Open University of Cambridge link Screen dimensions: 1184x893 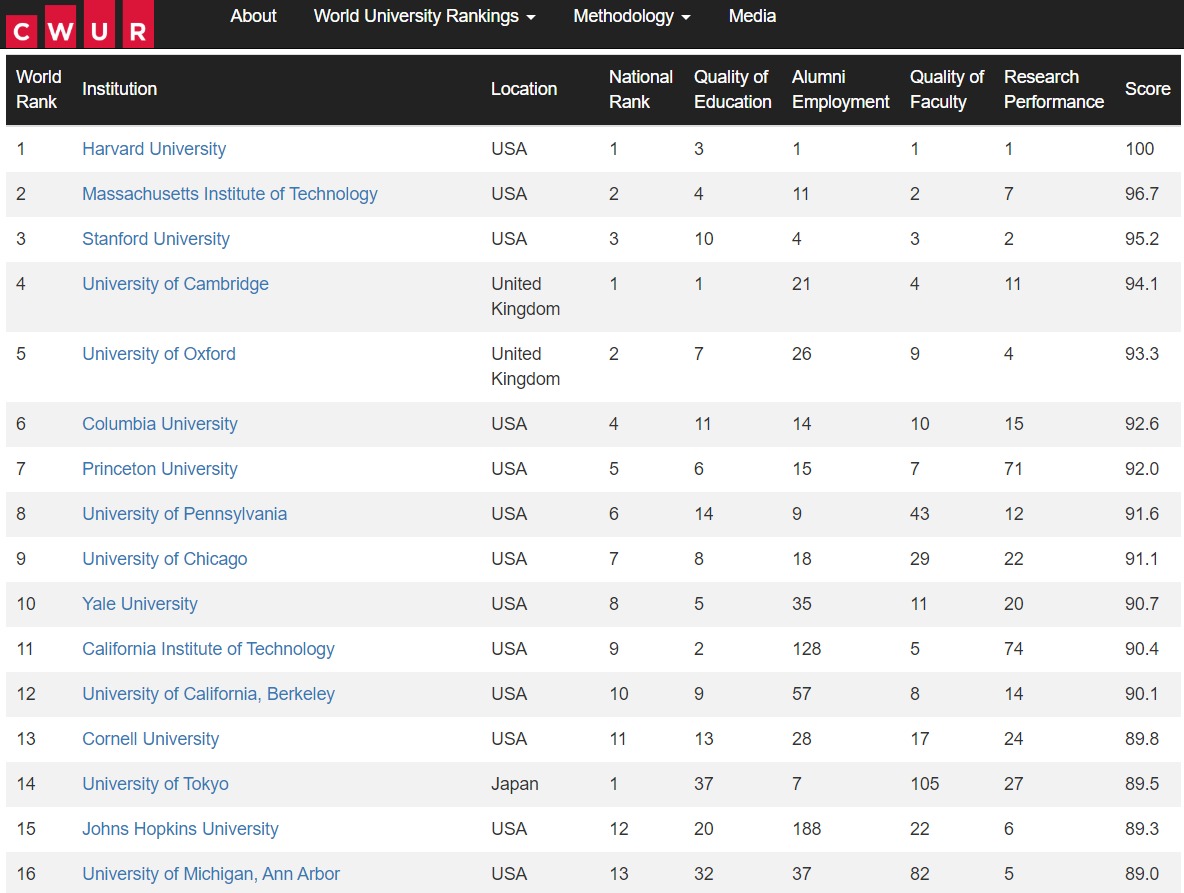point(175,284)
